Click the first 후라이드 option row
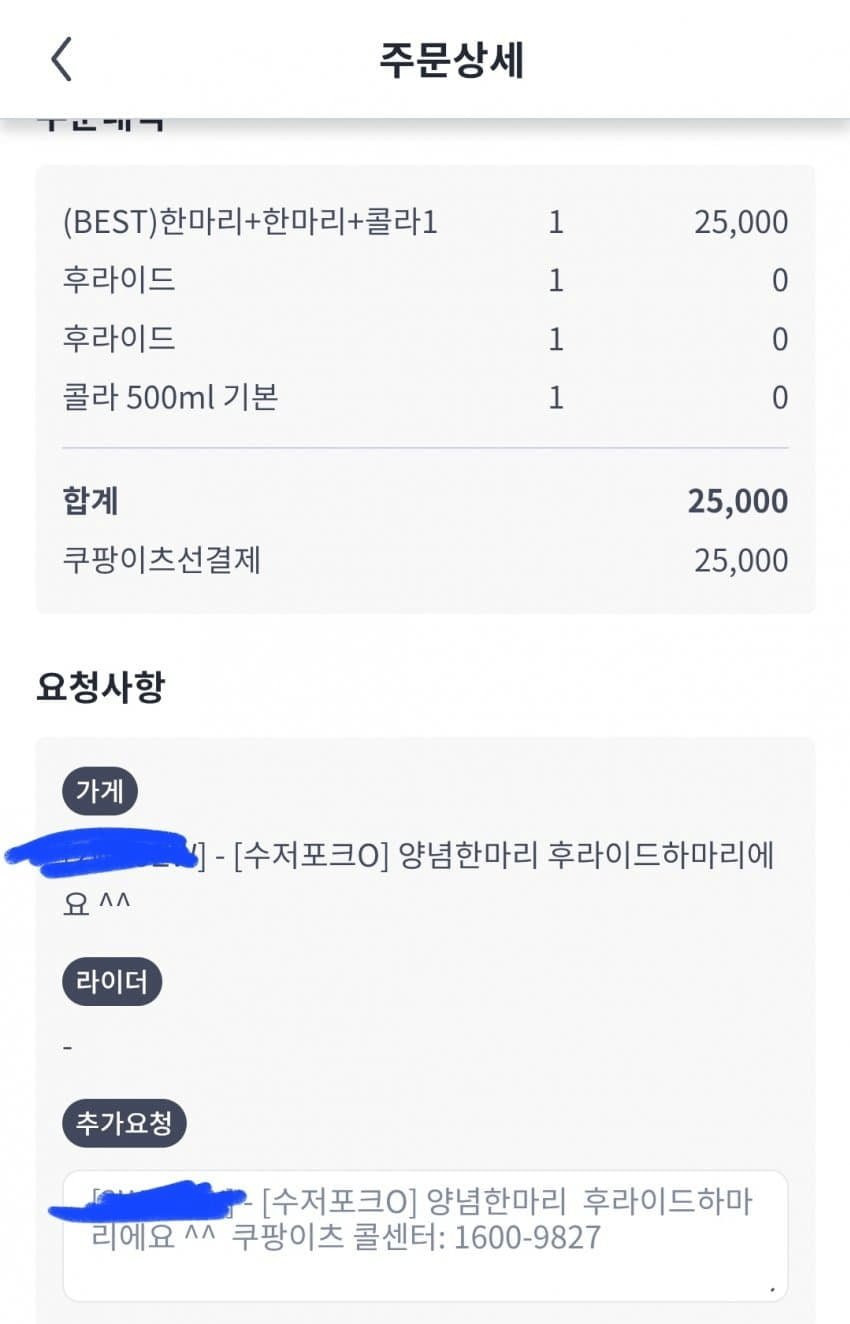Viewport: 850px width, 1324px height. coord(118,280)
